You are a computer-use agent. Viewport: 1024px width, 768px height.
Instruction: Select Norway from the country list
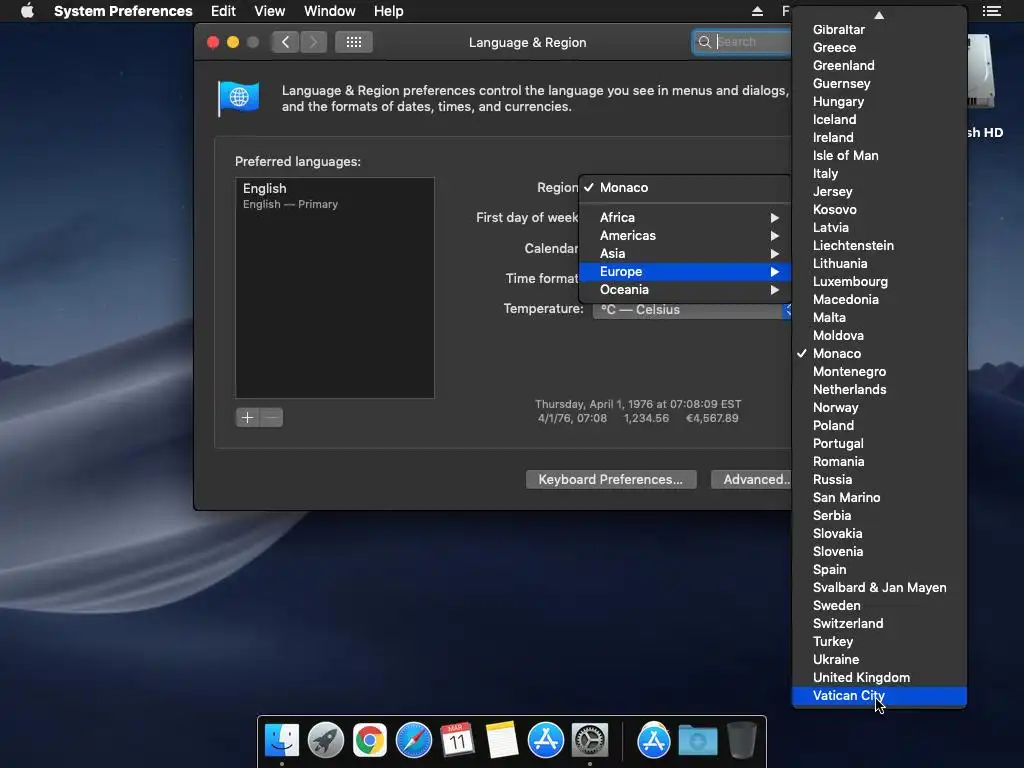click(x=879, y=408)
